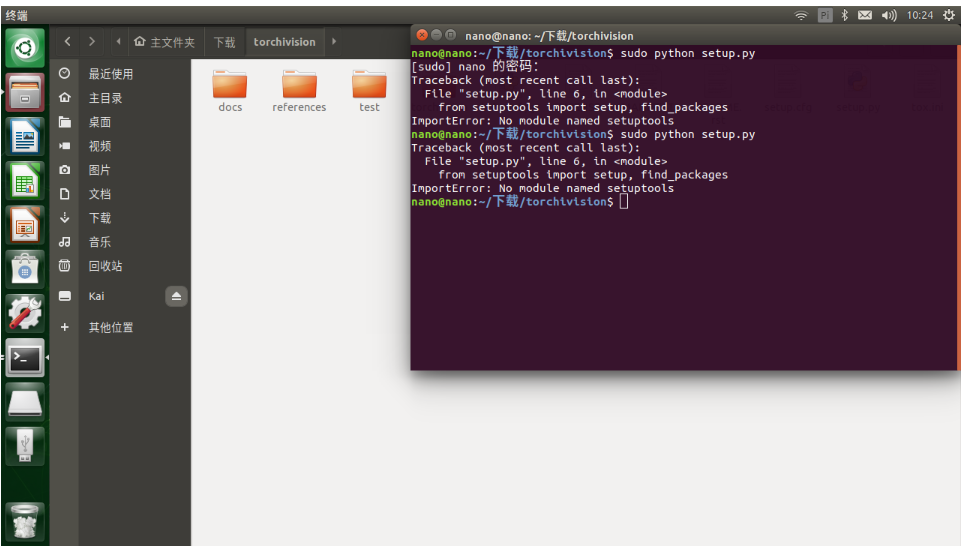Screen dimensions: 967x557
Task: Open the clock showing 10:24
Action: 920,15
